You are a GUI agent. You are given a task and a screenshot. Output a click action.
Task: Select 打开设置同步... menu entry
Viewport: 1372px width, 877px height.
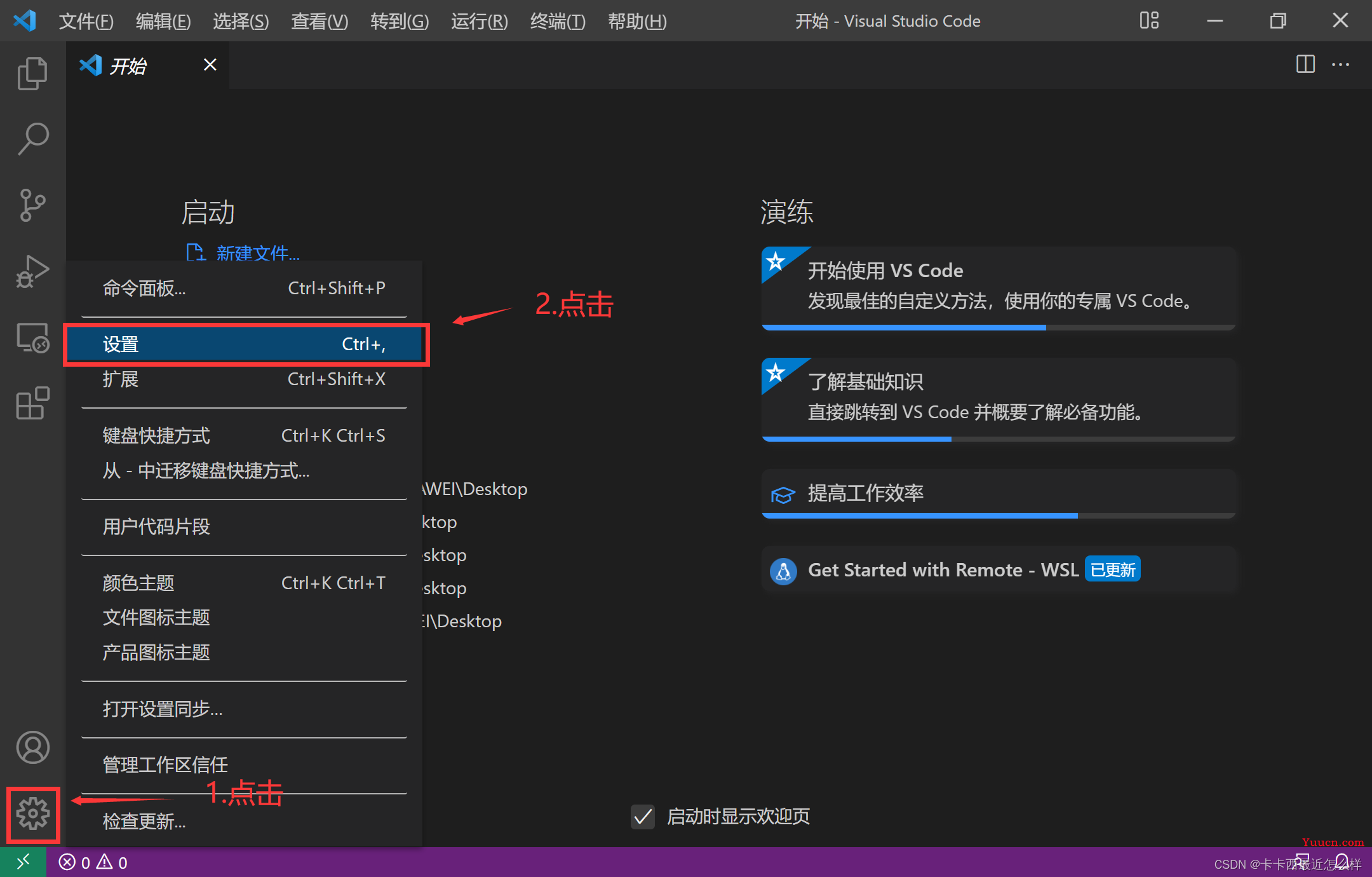coord(245,709)
